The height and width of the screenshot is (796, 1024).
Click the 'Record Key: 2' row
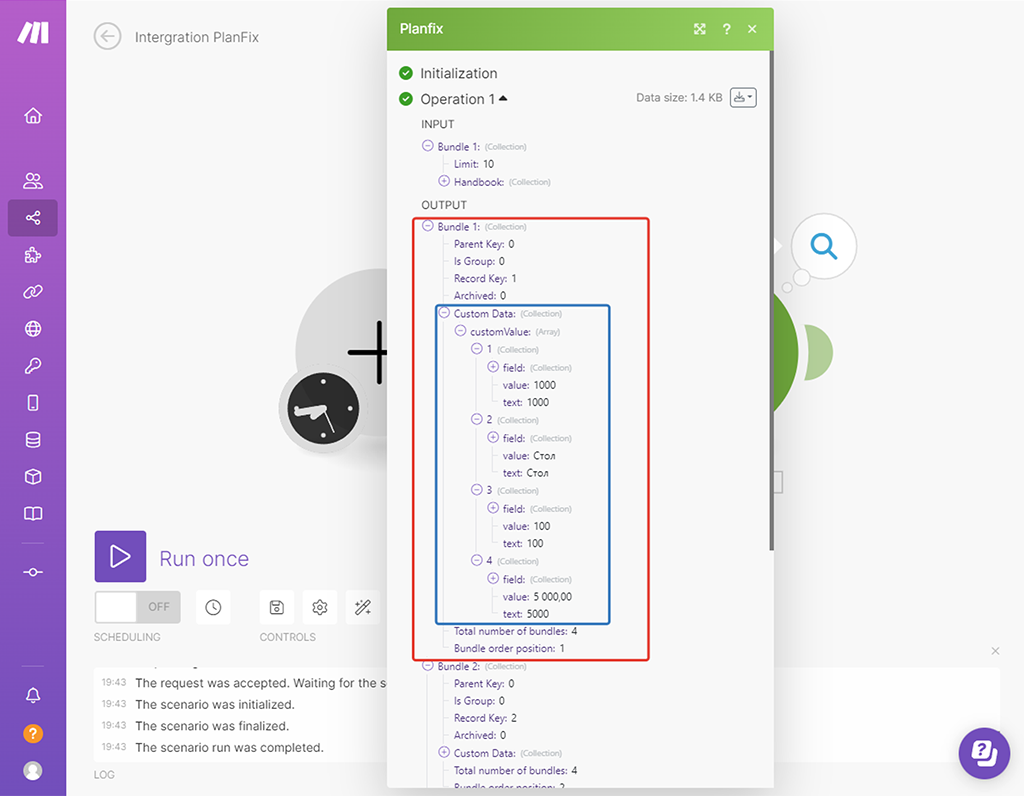click(x=485, y=718)
